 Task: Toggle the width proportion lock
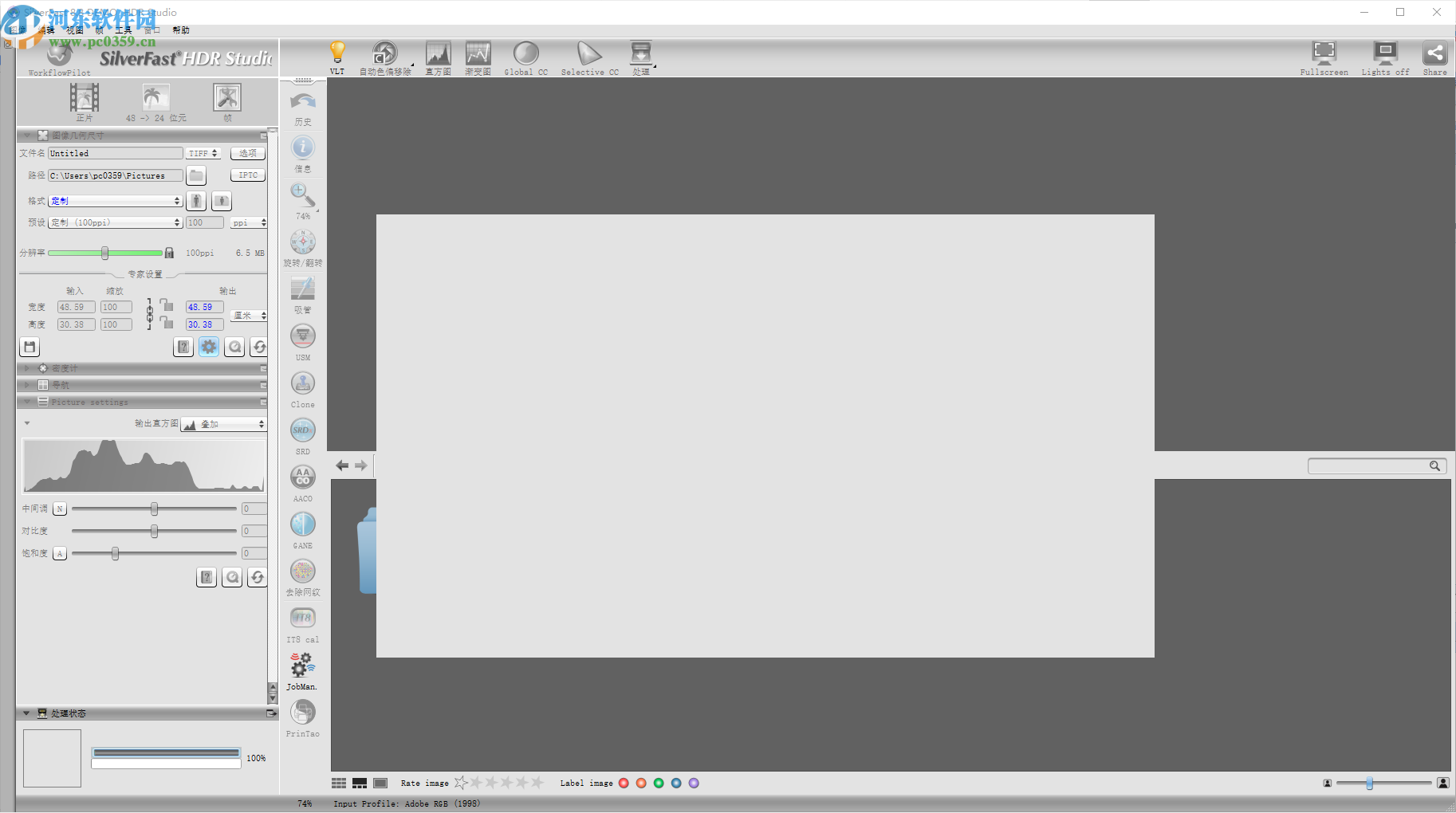pyautogui.click(x=167, y=305)
